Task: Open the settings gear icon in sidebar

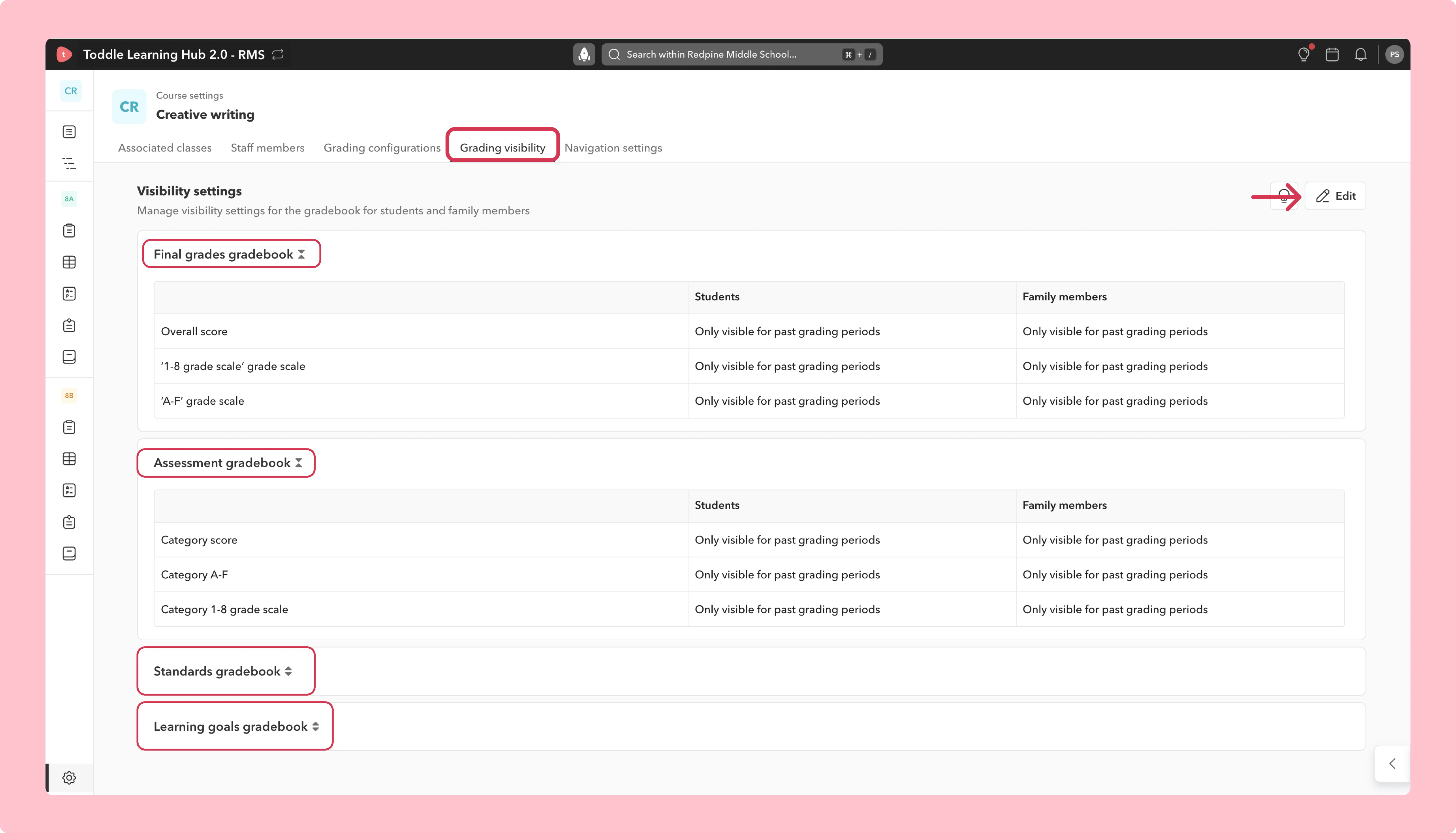Action: (x=69, y=778)
